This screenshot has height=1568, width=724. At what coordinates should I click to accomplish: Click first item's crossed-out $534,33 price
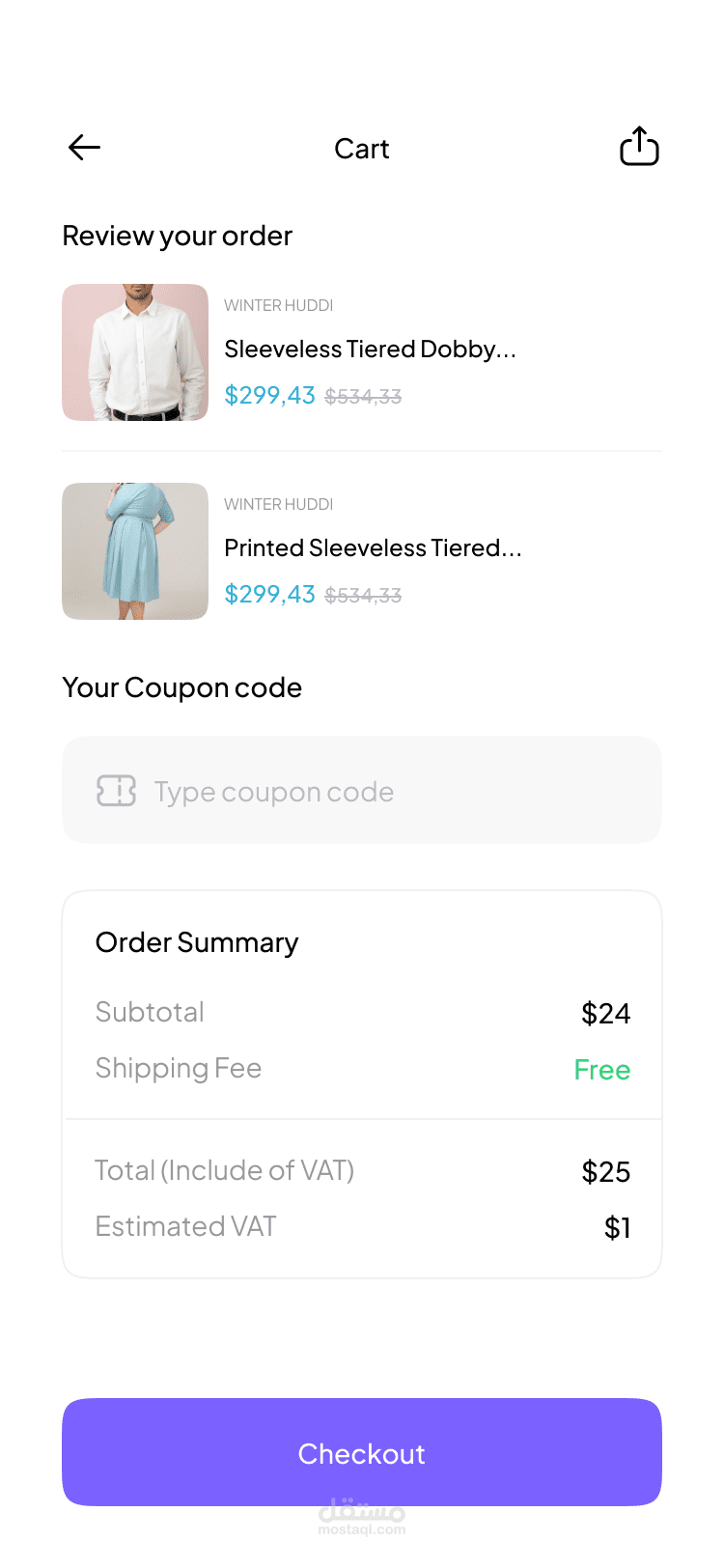[363, 396]
